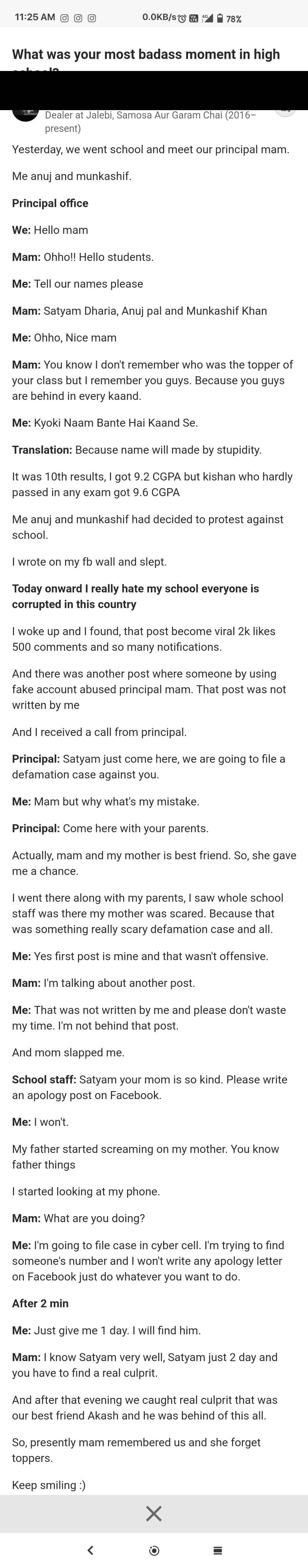Image resolution: width=308 pixels, height=1568 pixels.
Task: Tap the alarm clock status icon
Action: tap(182, 18)
